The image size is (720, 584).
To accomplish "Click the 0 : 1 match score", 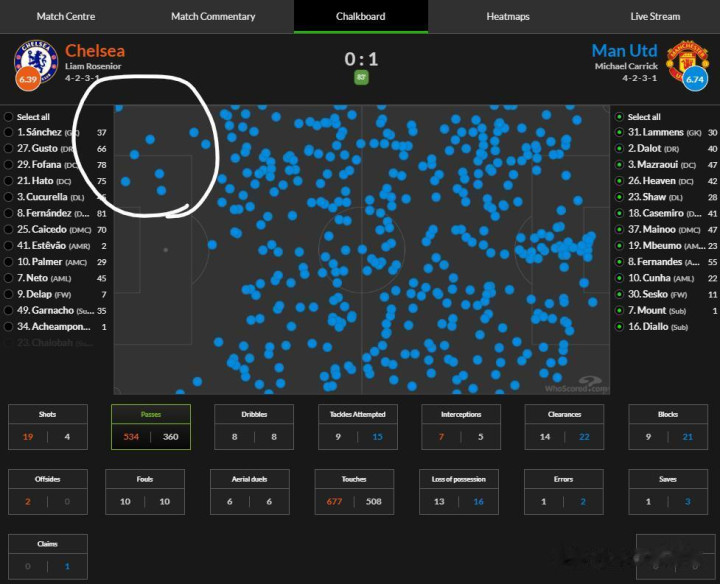I will [361, 59].
